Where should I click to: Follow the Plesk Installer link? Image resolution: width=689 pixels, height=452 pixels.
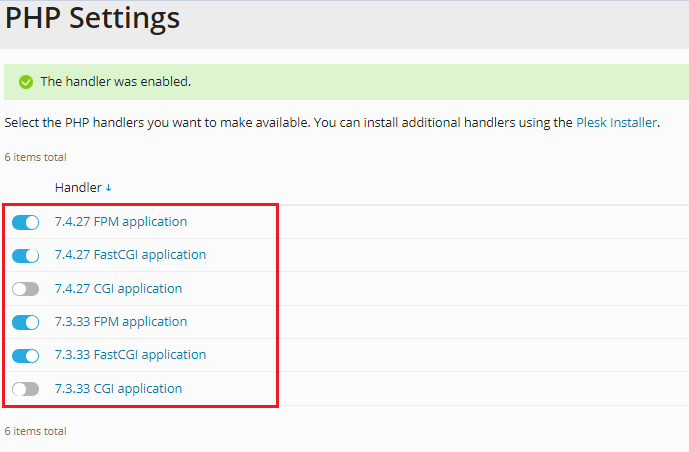616,123
